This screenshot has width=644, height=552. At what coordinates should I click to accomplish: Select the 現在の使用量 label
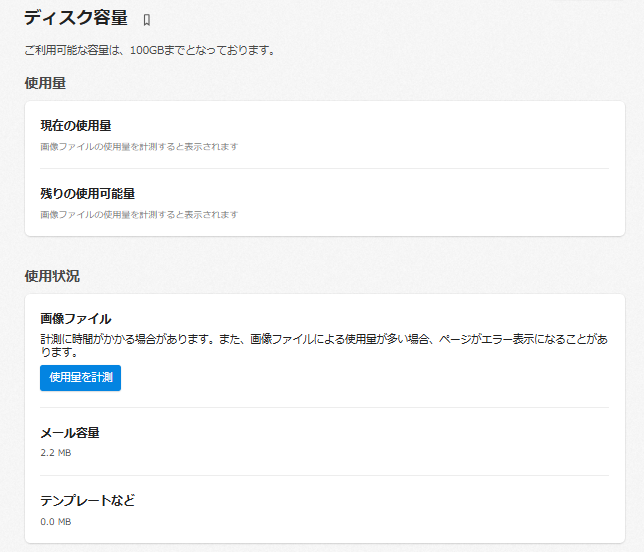(x=76, y=126)
